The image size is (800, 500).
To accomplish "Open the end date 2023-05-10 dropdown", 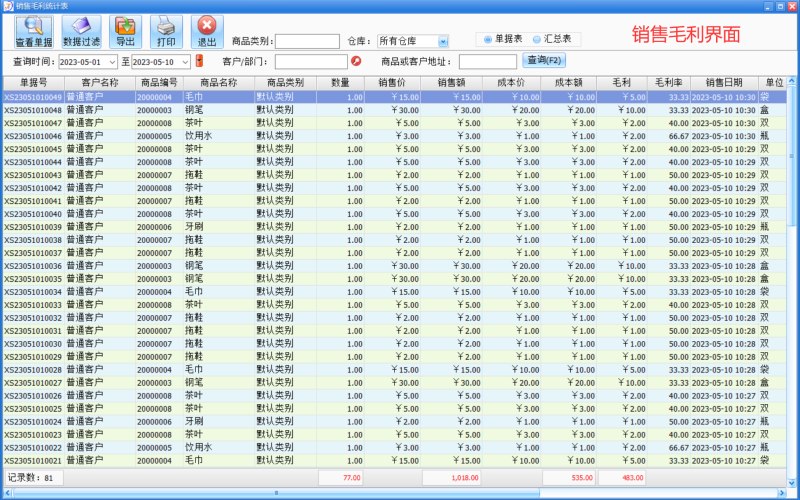I will pyautogui.click(x=186, y=62).
